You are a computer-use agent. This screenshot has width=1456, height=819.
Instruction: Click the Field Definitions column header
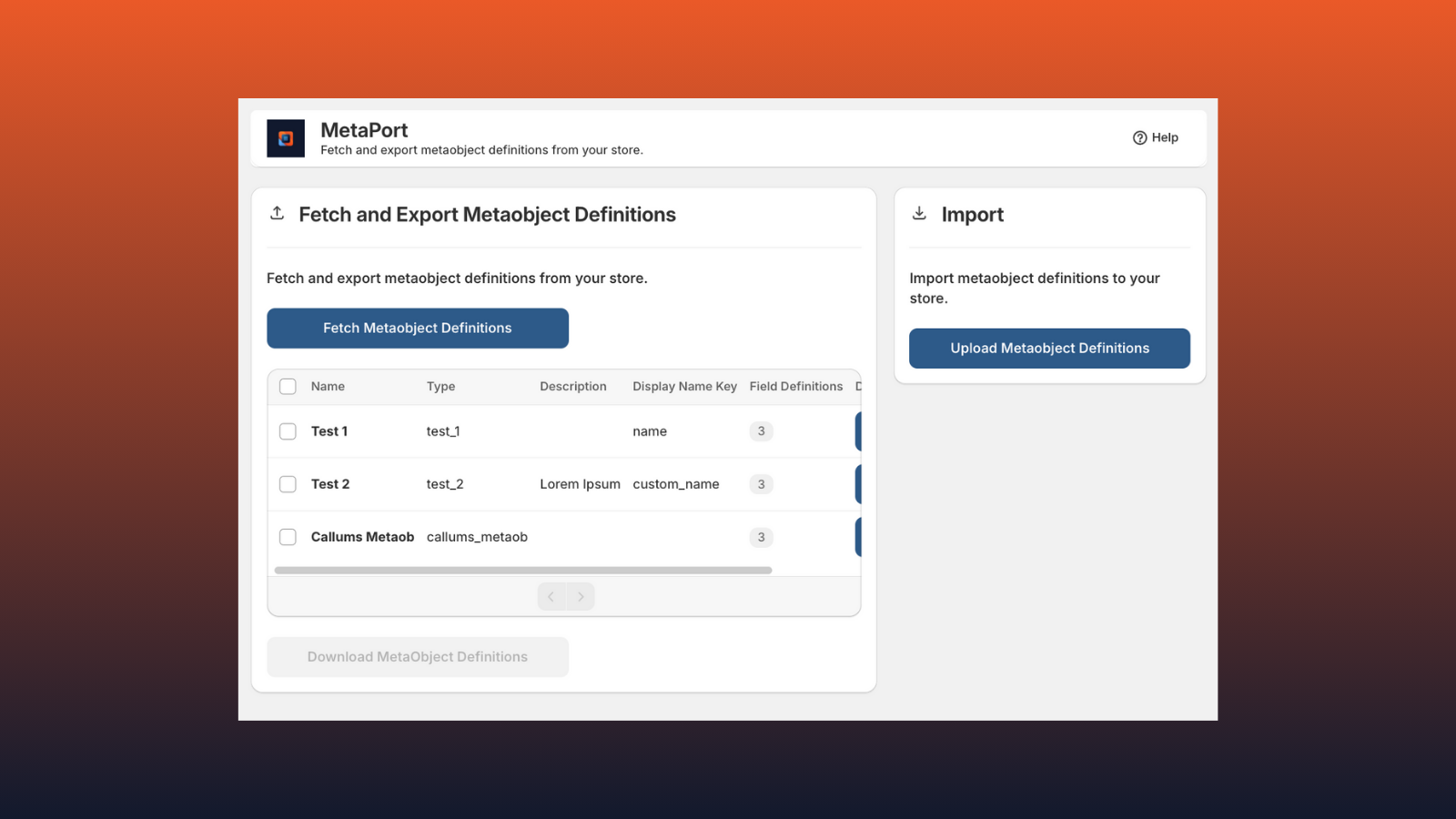pos(795,387)
